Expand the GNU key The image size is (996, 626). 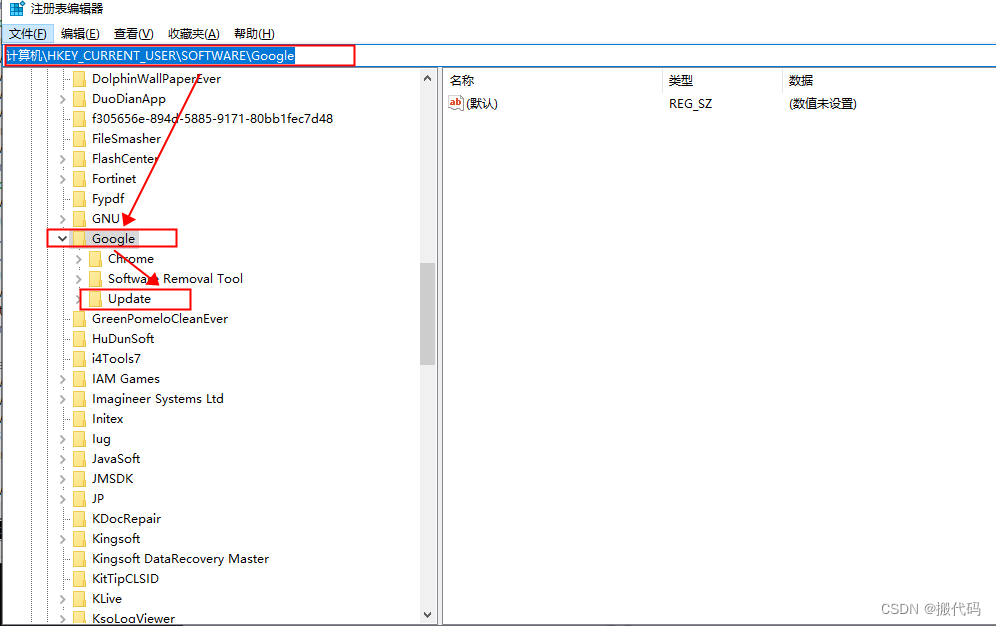[62, 219]
